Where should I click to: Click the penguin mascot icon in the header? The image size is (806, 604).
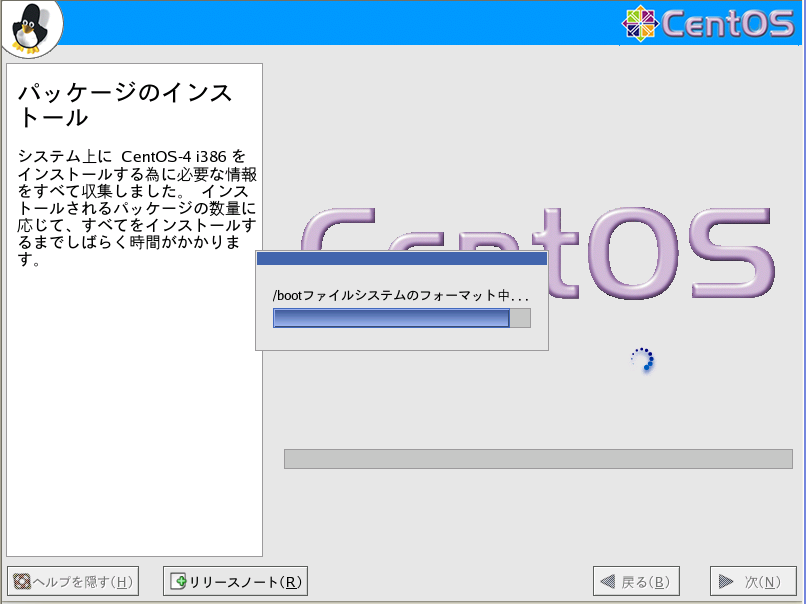31,28
